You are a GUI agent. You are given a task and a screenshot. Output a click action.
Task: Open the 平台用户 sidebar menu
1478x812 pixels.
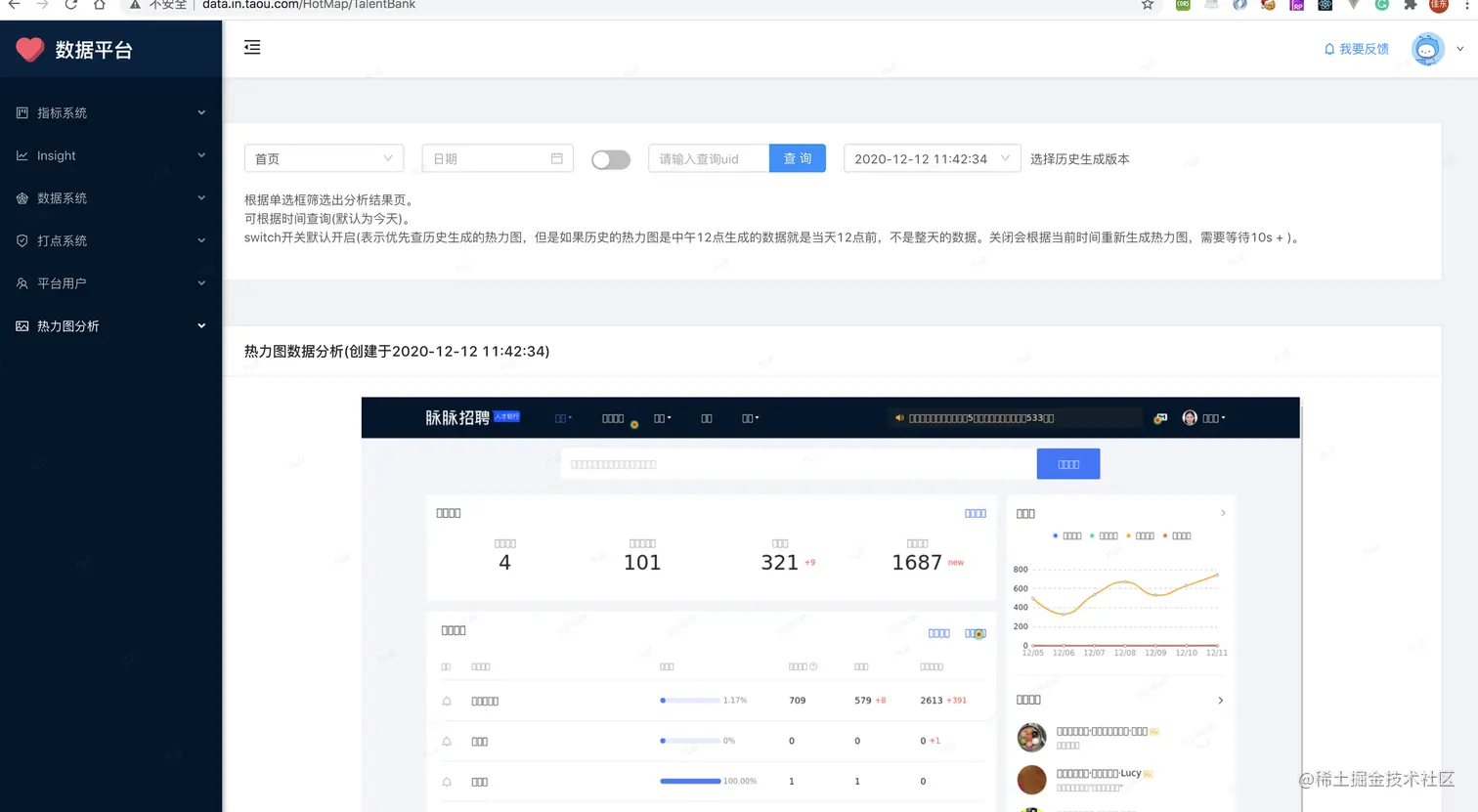tap(110, 283)
